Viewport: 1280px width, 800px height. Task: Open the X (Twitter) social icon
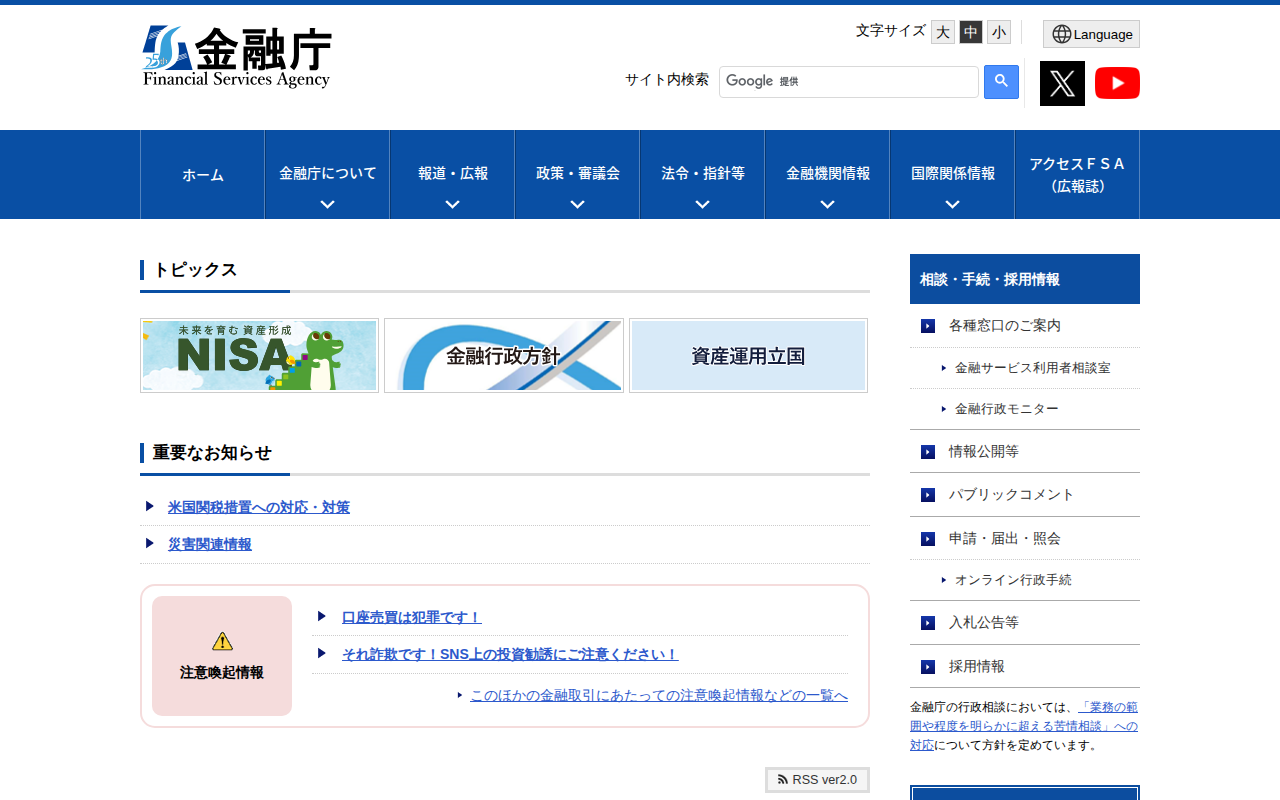[x=1062, y=83]
